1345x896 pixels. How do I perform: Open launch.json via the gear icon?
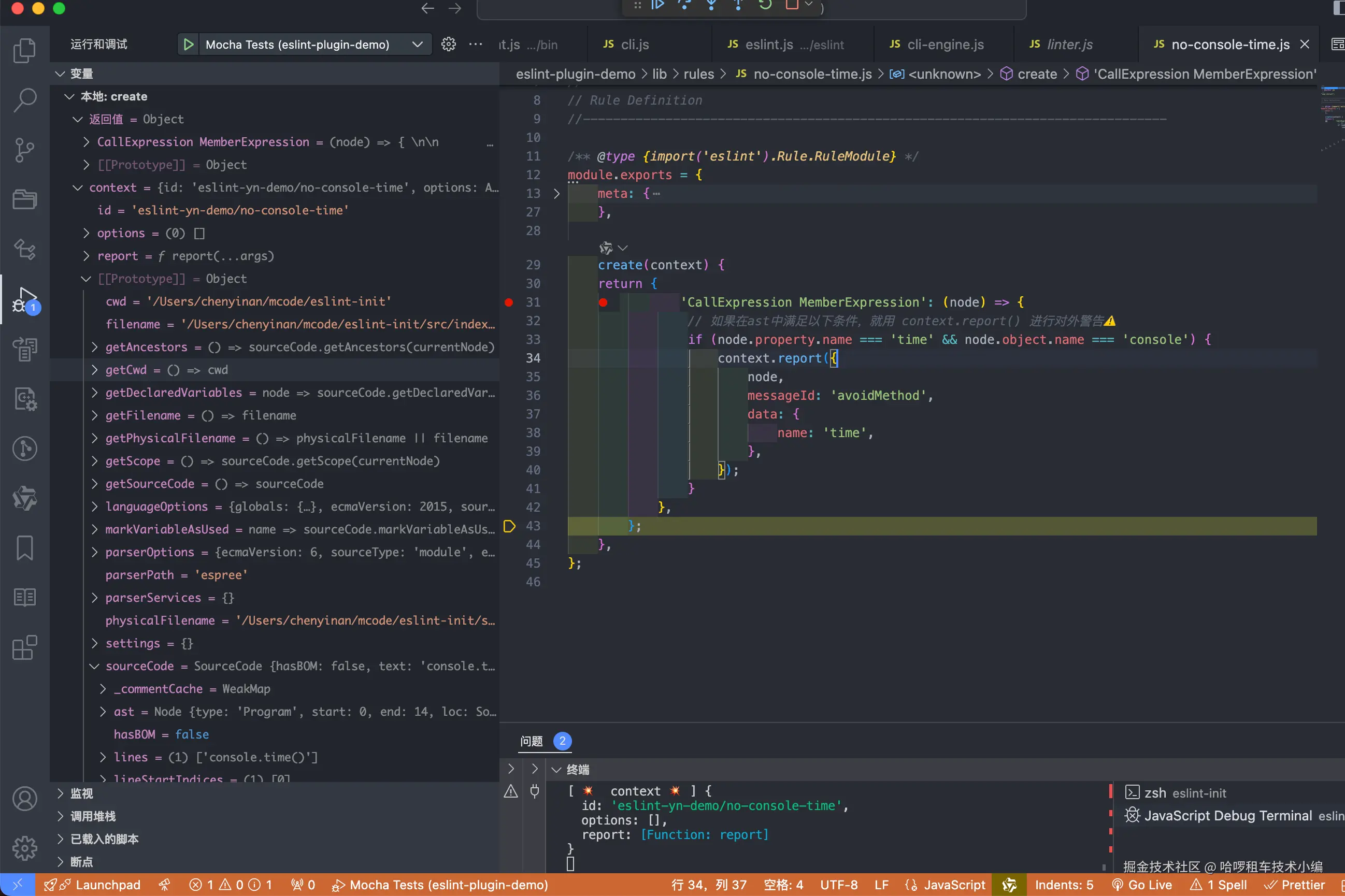point(449,45)
